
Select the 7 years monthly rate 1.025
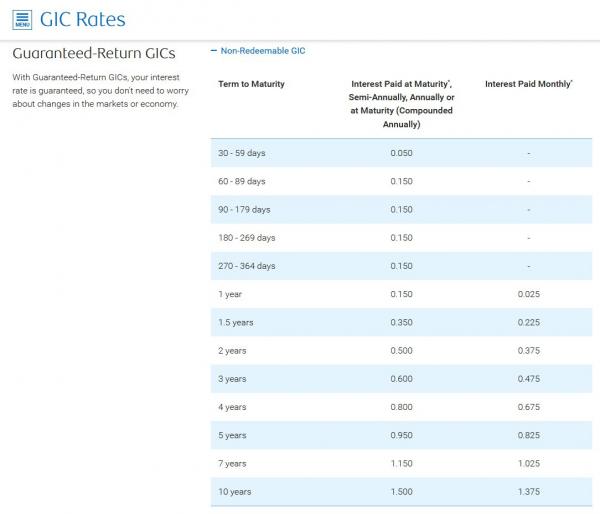pos(528,464)
